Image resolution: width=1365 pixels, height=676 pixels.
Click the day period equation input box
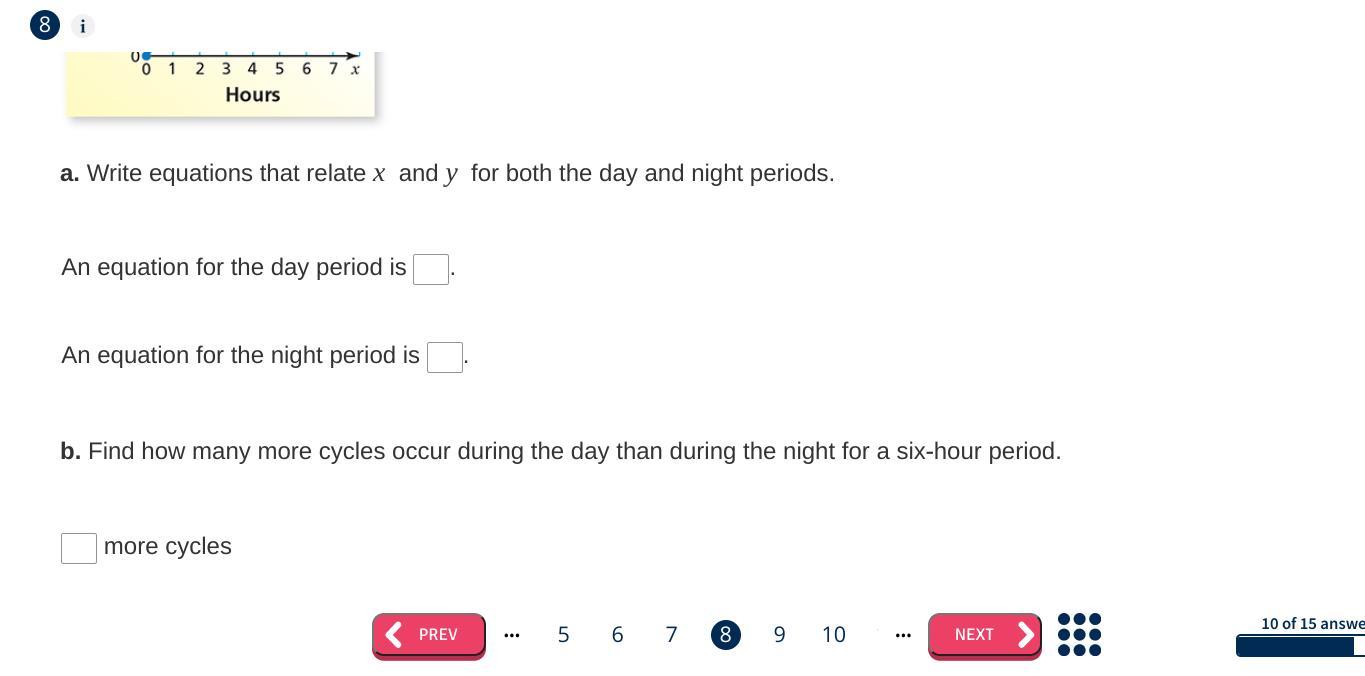pyautogui.click(x=431, y=269)
